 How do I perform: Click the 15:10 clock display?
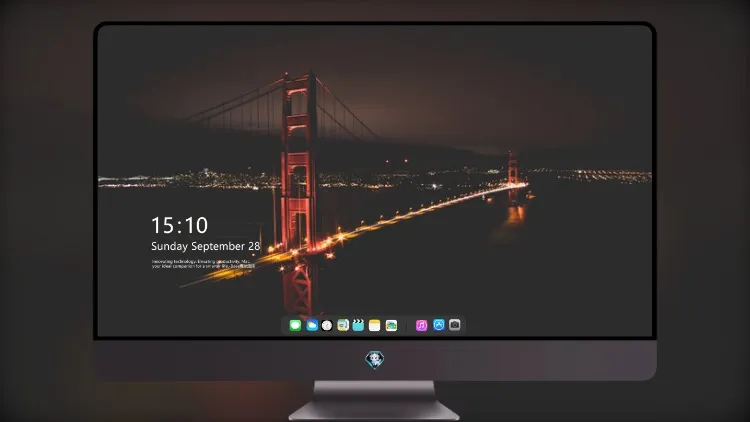click(179, 225)
